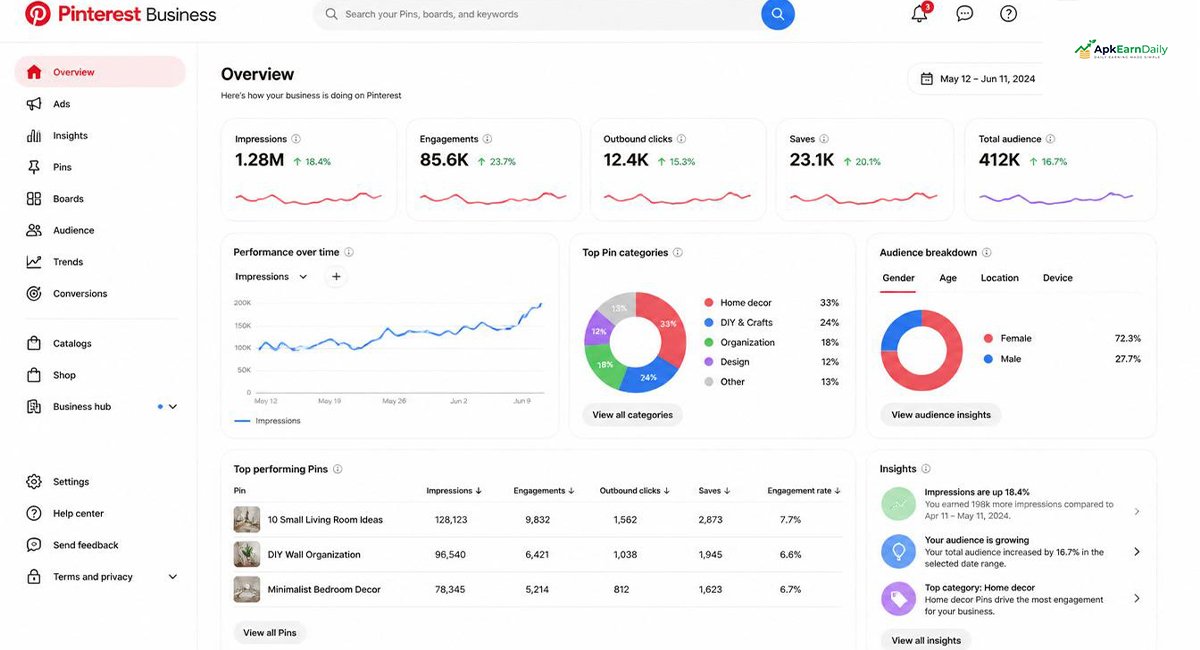Click the Audience people icon

coord(34,230)
